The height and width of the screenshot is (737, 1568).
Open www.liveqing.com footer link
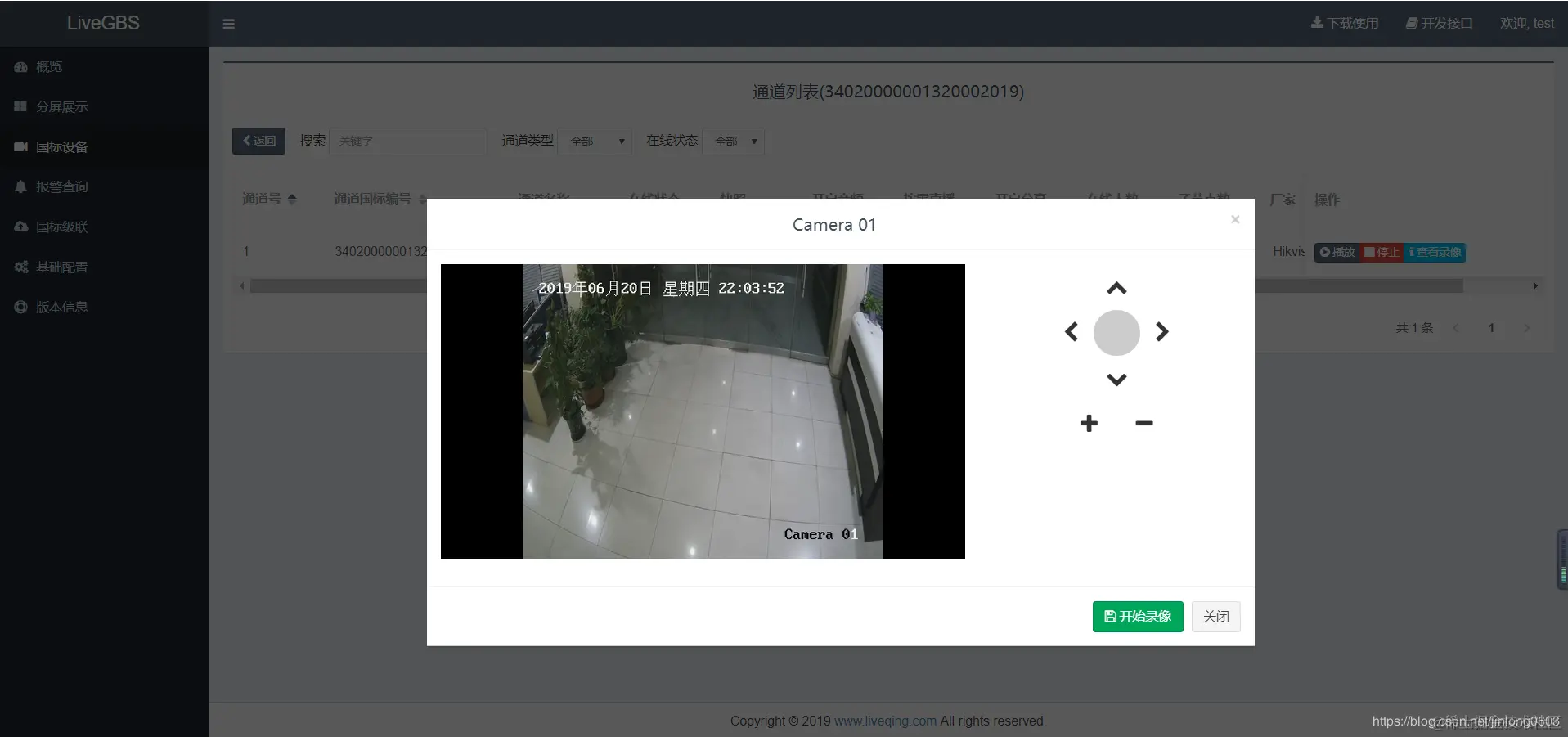[x=885, y=721]
